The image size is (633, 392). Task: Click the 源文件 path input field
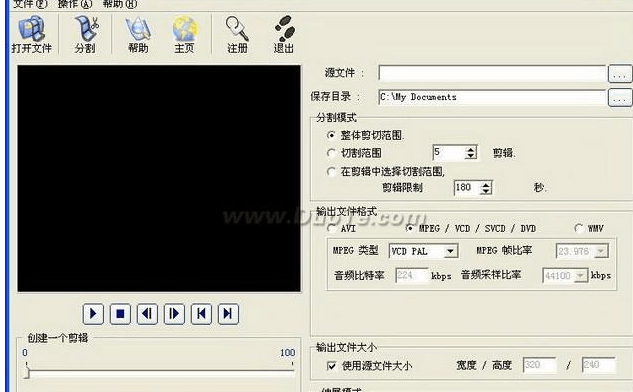(x=492, y=73)
